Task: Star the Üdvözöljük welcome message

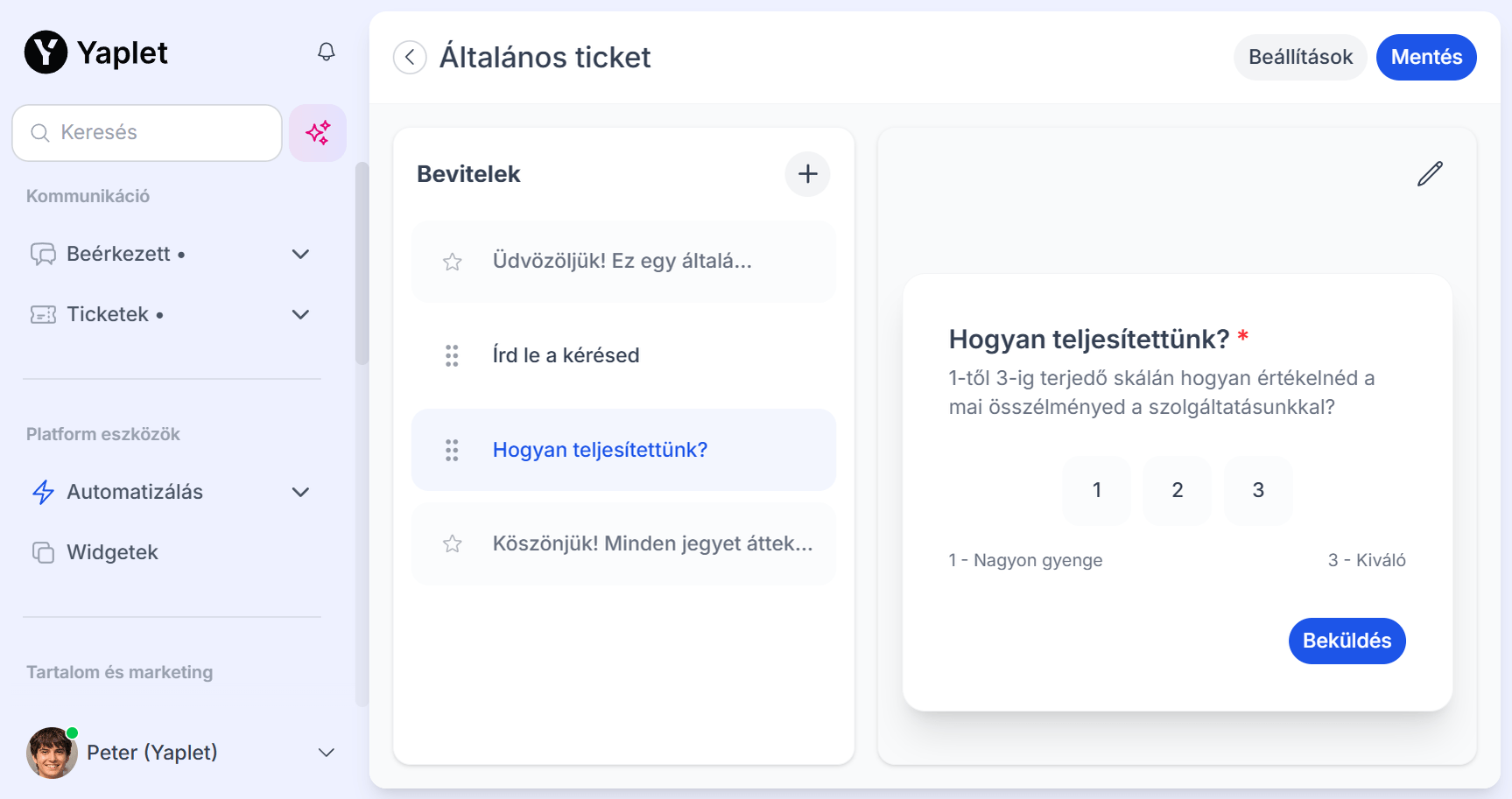Action: click(x=452, y=261)
